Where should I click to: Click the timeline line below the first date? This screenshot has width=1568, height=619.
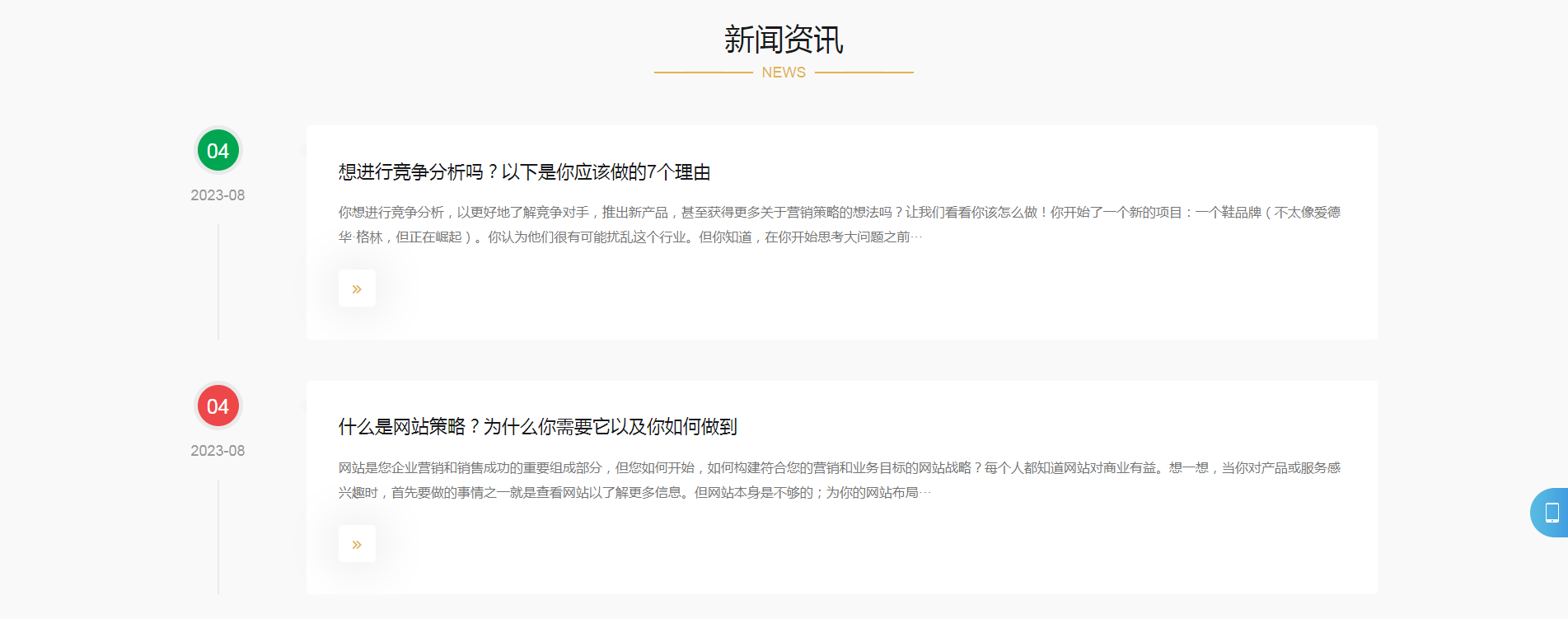218,280
